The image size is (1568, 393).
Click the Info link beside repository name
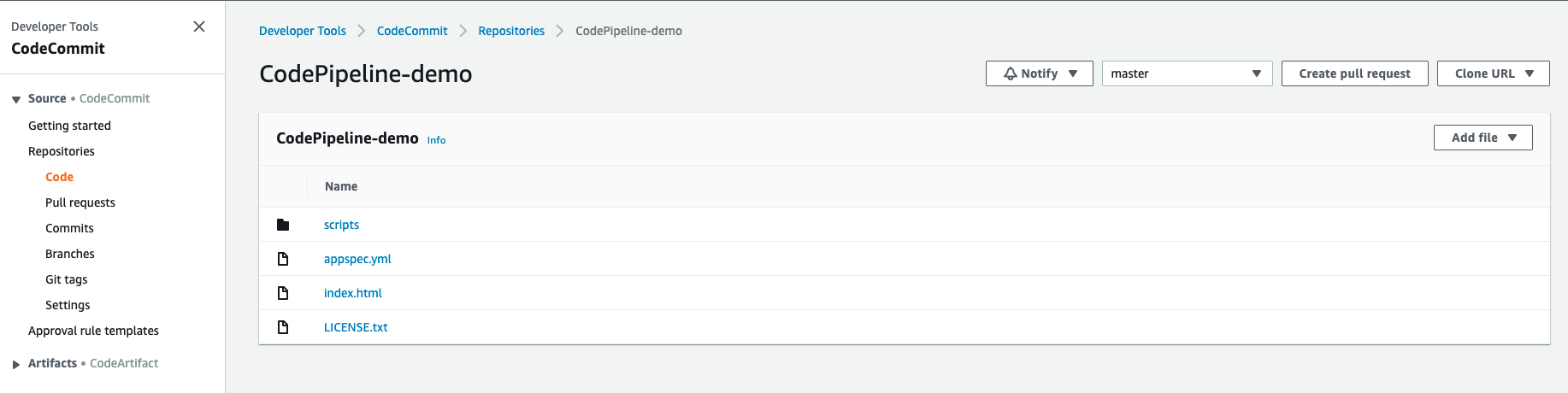[436, 140]
